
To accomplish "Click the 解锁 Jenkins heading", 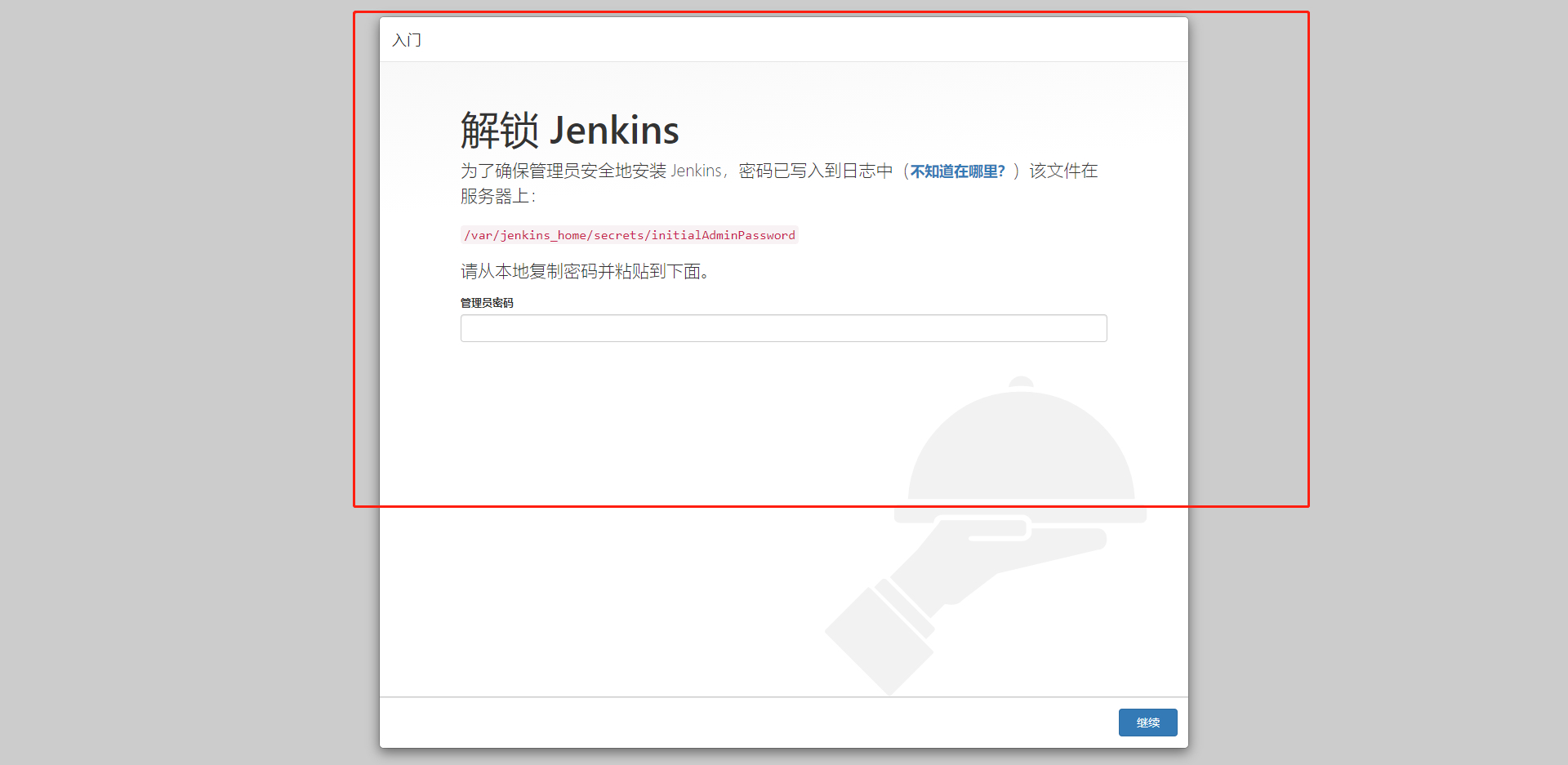I will (x=570, y=131).
